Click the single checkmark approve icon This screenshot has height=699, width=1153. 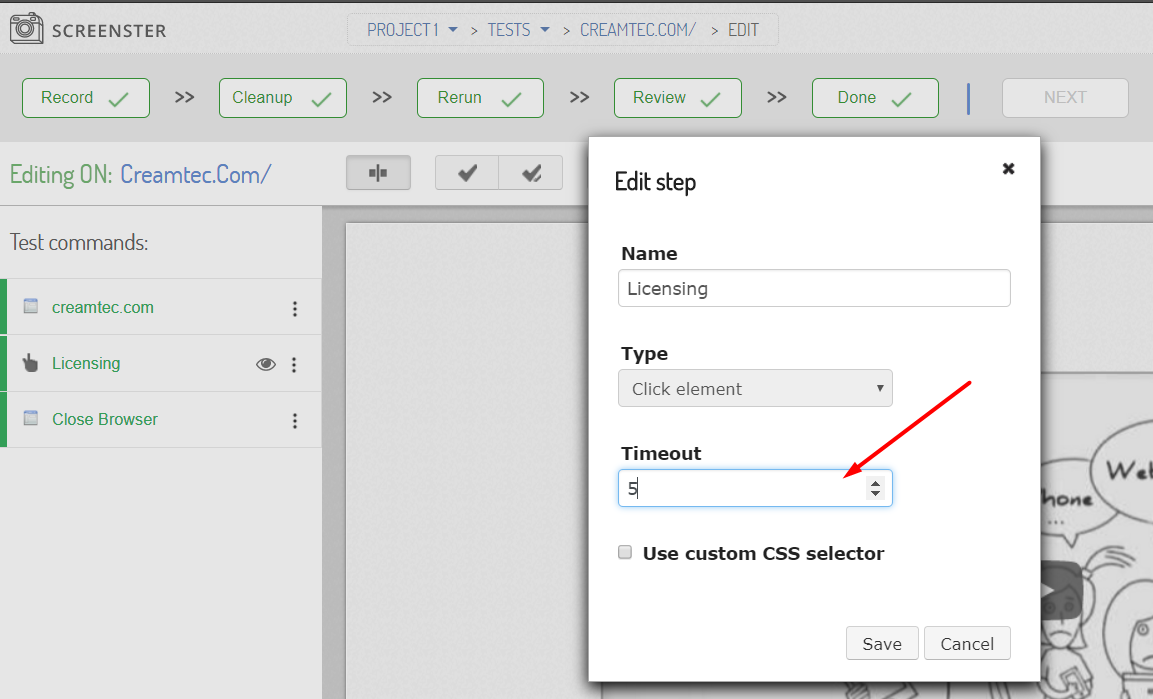[x=467, y=173]
